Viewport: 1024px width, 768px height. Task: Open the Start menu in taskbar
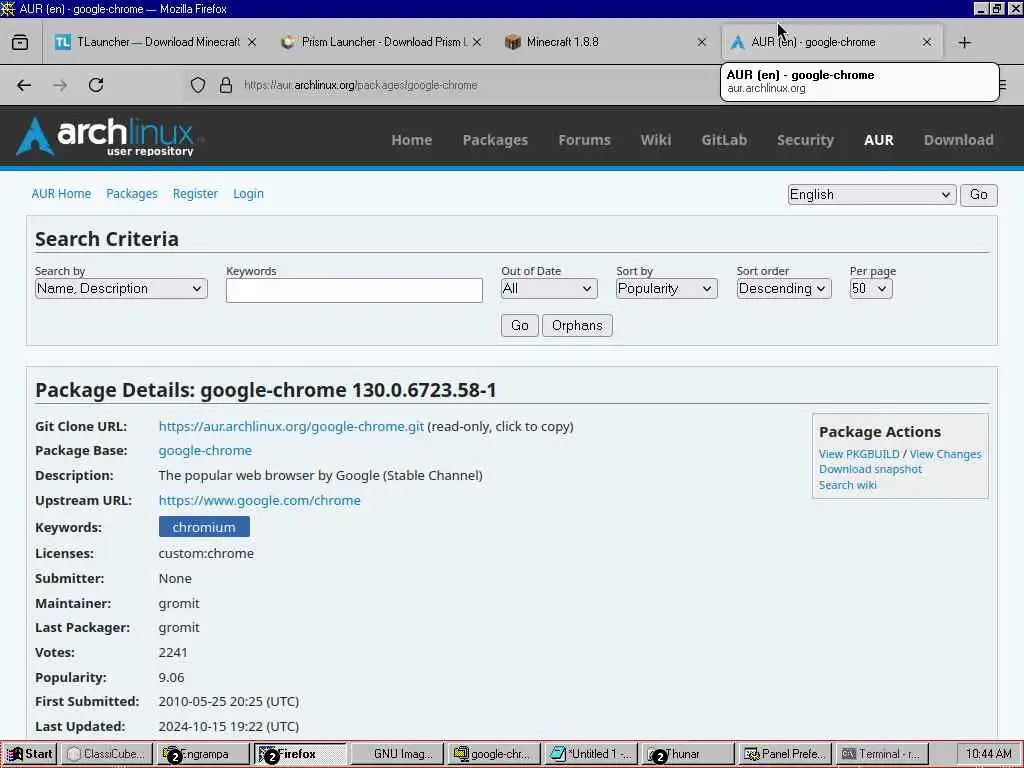click(29, 754)
